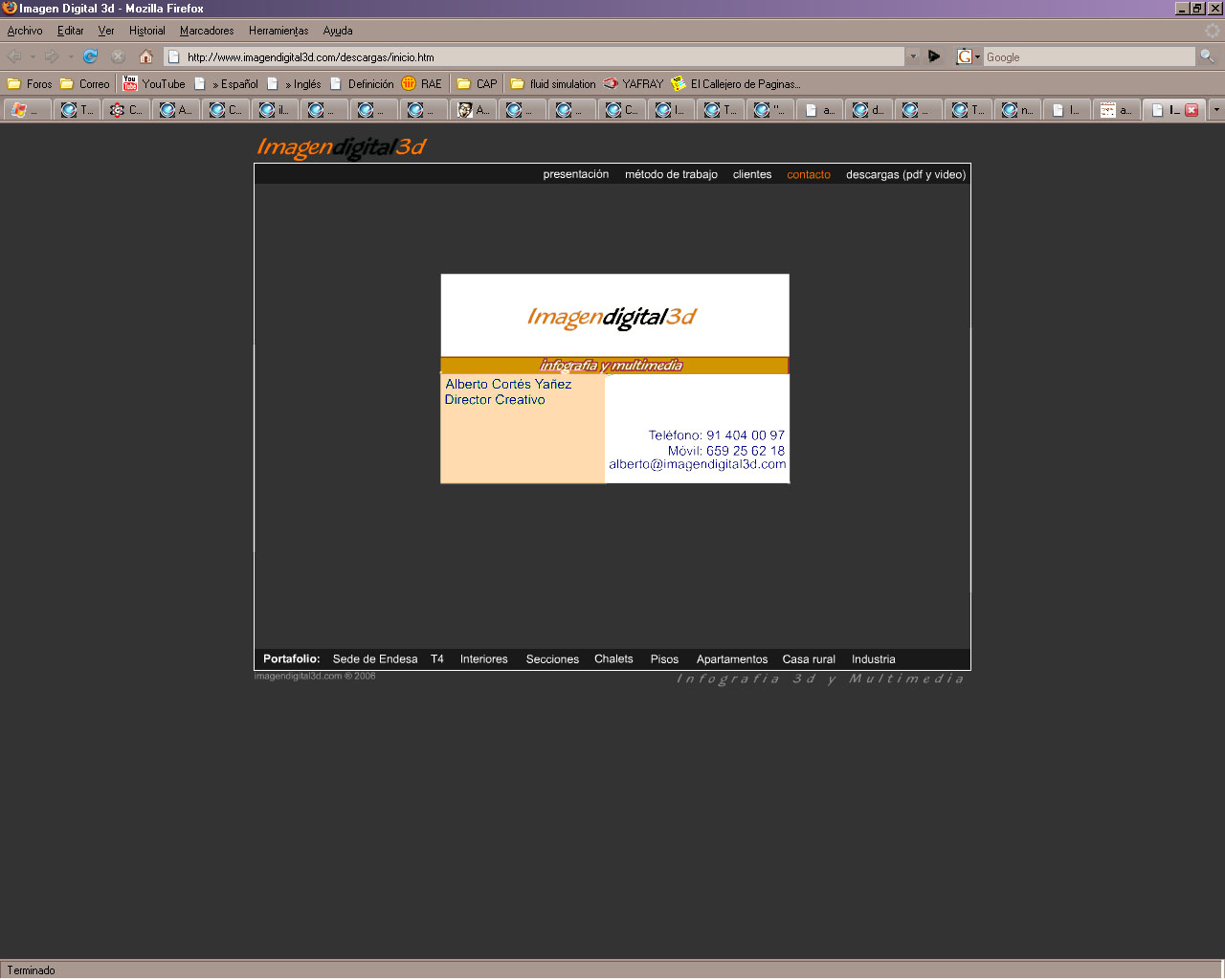
Task: Open the Archivo menu
Action: pyautogui.click(x=25, y=31)
